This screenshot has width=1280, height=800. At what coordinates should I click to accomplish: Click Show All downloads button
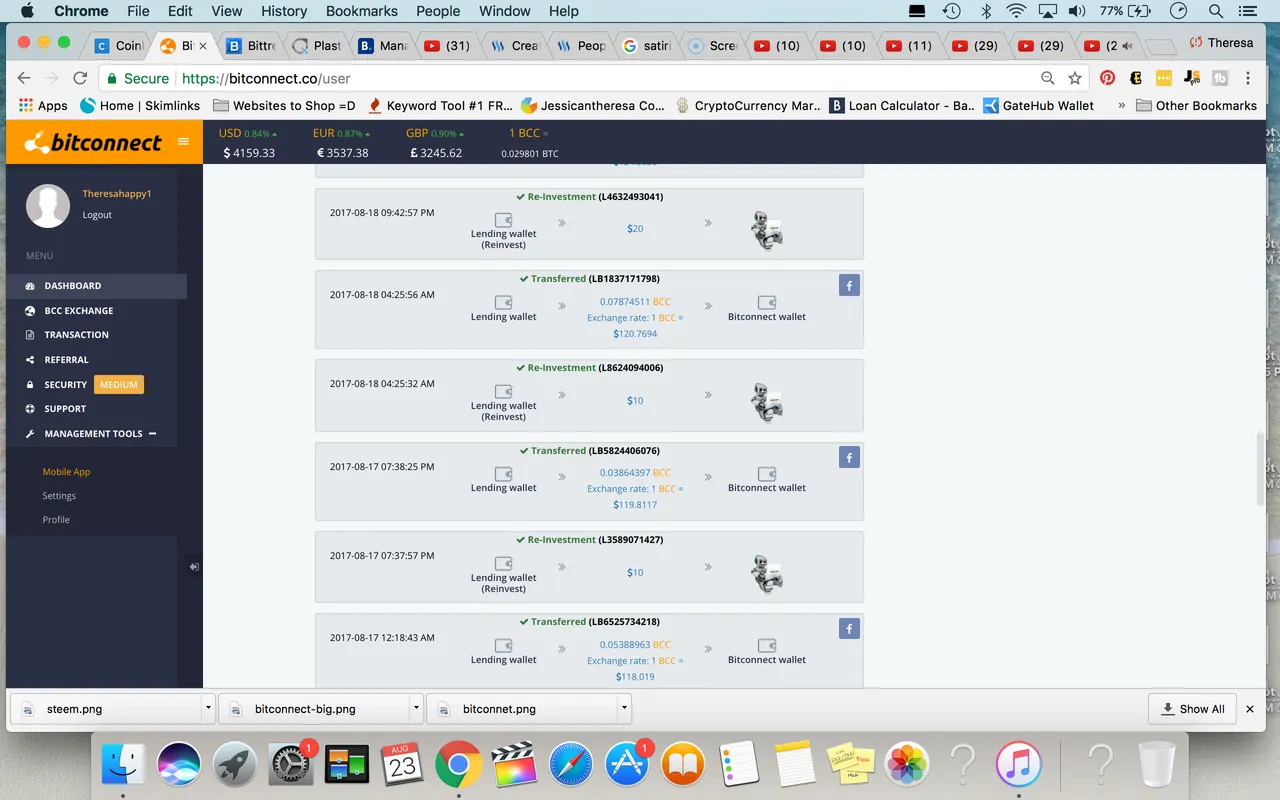click(1193, 708)
